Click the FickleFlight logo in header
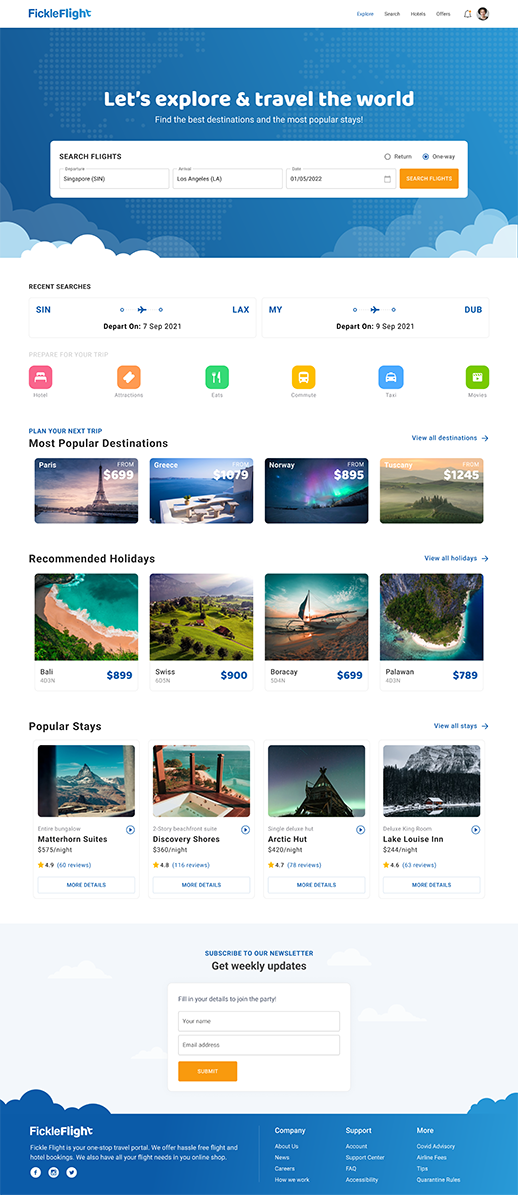This screenshot has height=1195, width=518. pyautogui.click(x=60, y=13)
